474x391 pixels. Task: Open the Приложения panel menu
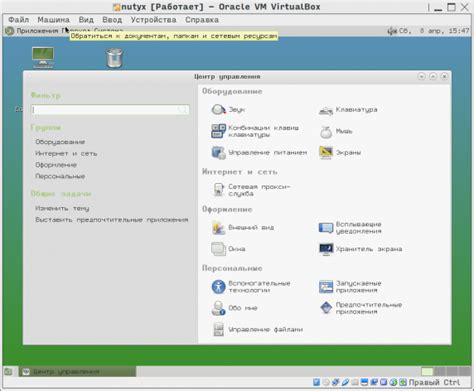coord(37,31)
